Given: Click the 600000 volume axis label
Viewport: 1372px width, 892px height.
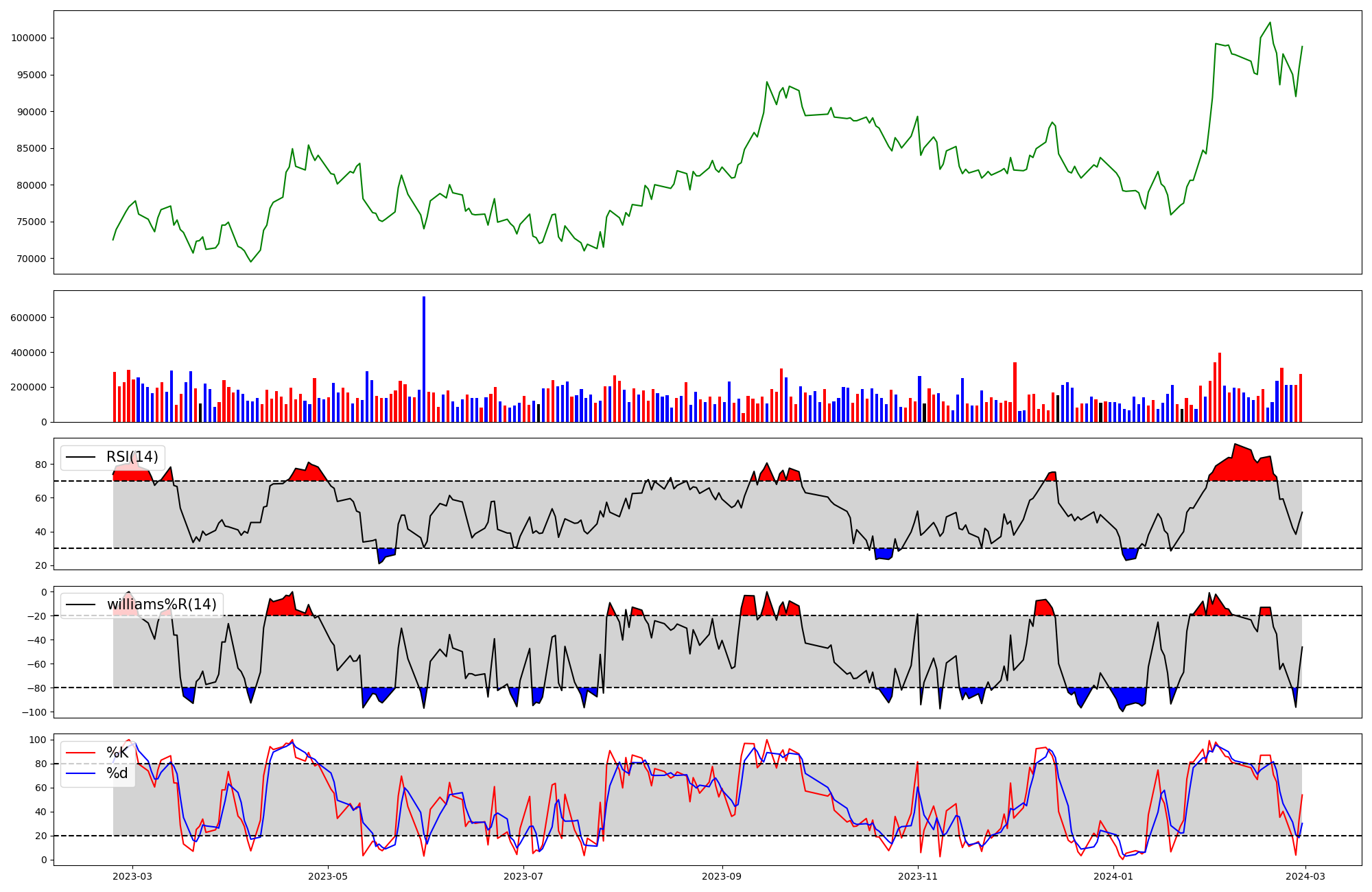Looking at the screenshot, I should tap(29, 318).
